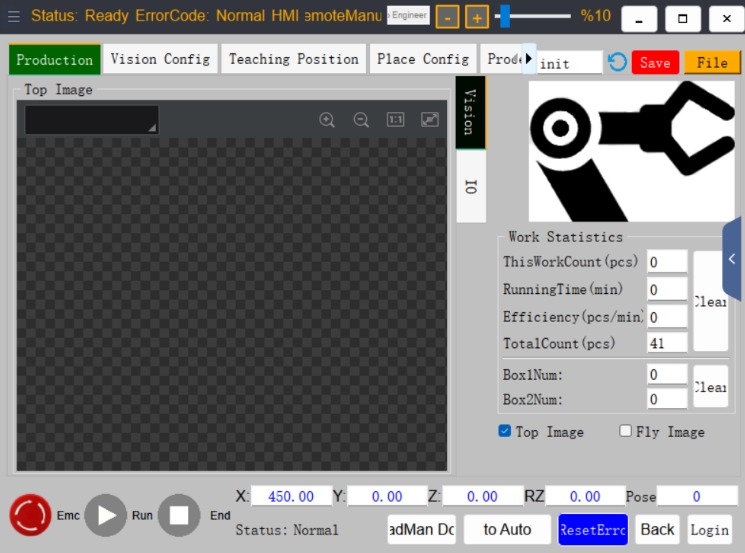Open the hamburger menu icon
The width and height of the screenshot is (745, 553).
click(14, 17)
